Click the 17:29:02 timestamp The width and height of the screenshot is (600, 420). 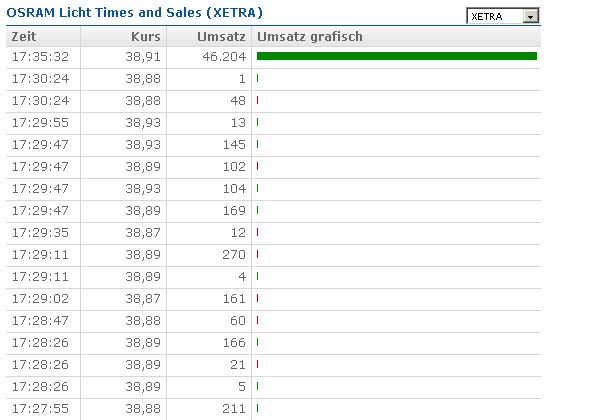pyautogui.click(x=40, y=298)
